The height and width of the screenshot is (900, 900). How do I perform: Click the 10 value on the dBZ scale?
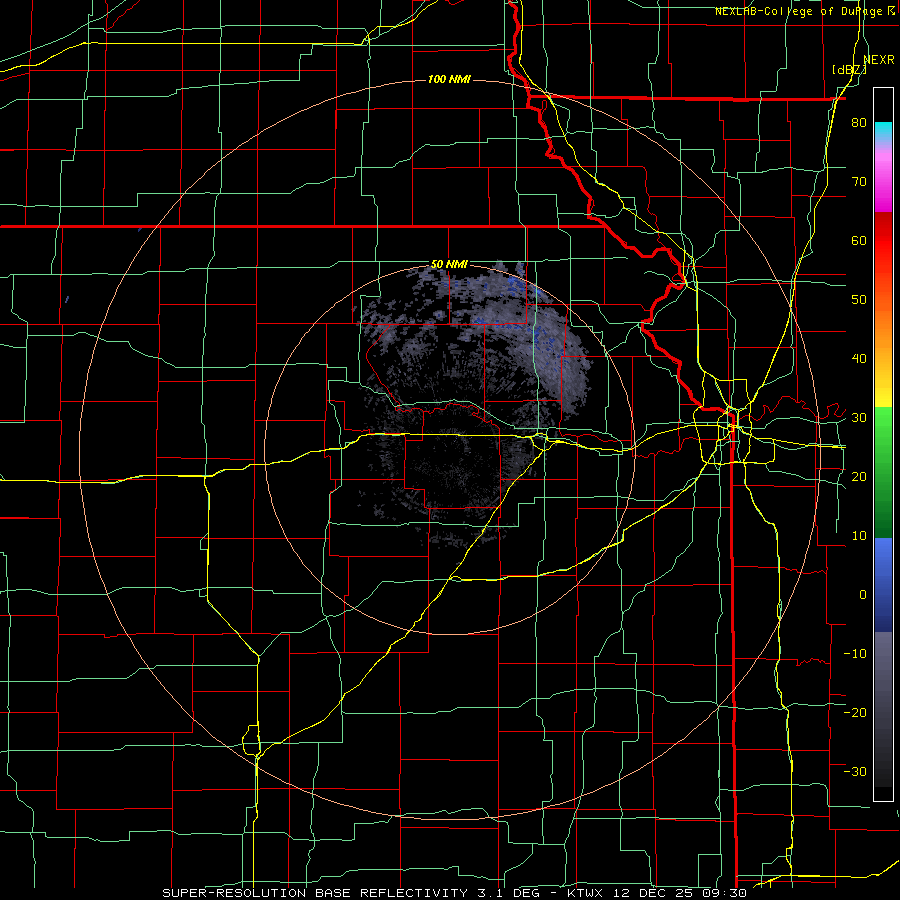tap(859, 536)
